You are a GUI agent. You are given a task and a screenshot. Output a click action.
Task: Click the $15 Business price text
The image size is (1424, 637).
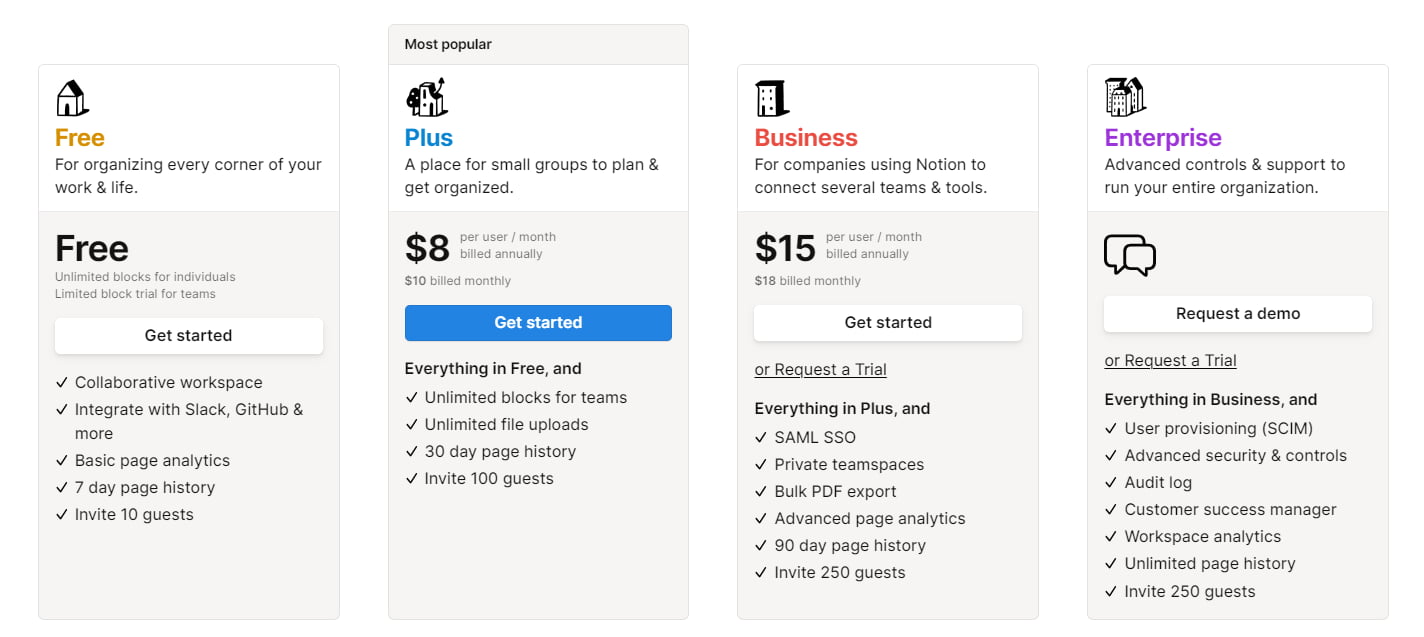[x=785, y=248]
